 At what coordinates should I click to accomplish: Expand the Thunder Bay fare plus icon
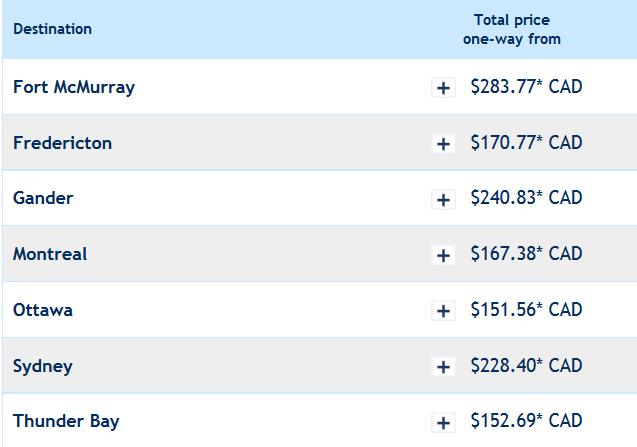pos(443,423)
